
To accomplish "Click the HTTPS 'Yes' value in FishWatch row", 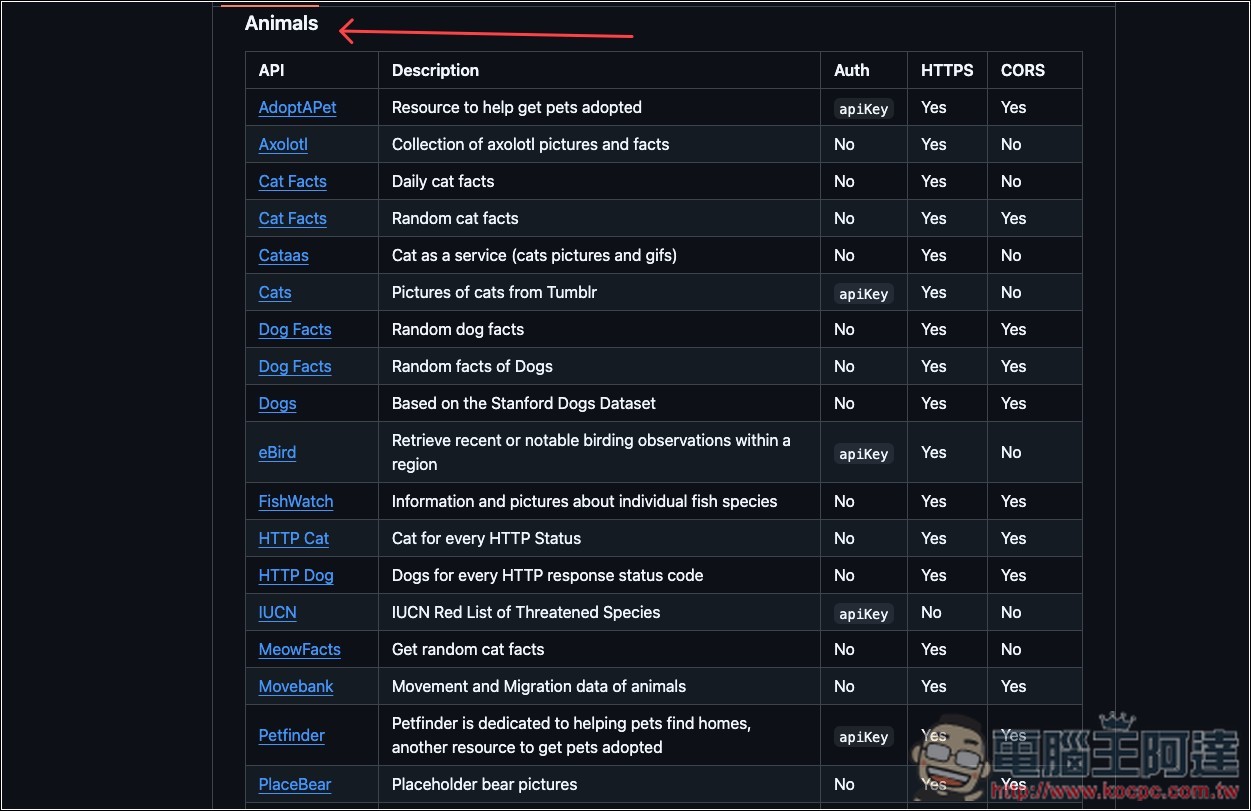I will 934,502.
